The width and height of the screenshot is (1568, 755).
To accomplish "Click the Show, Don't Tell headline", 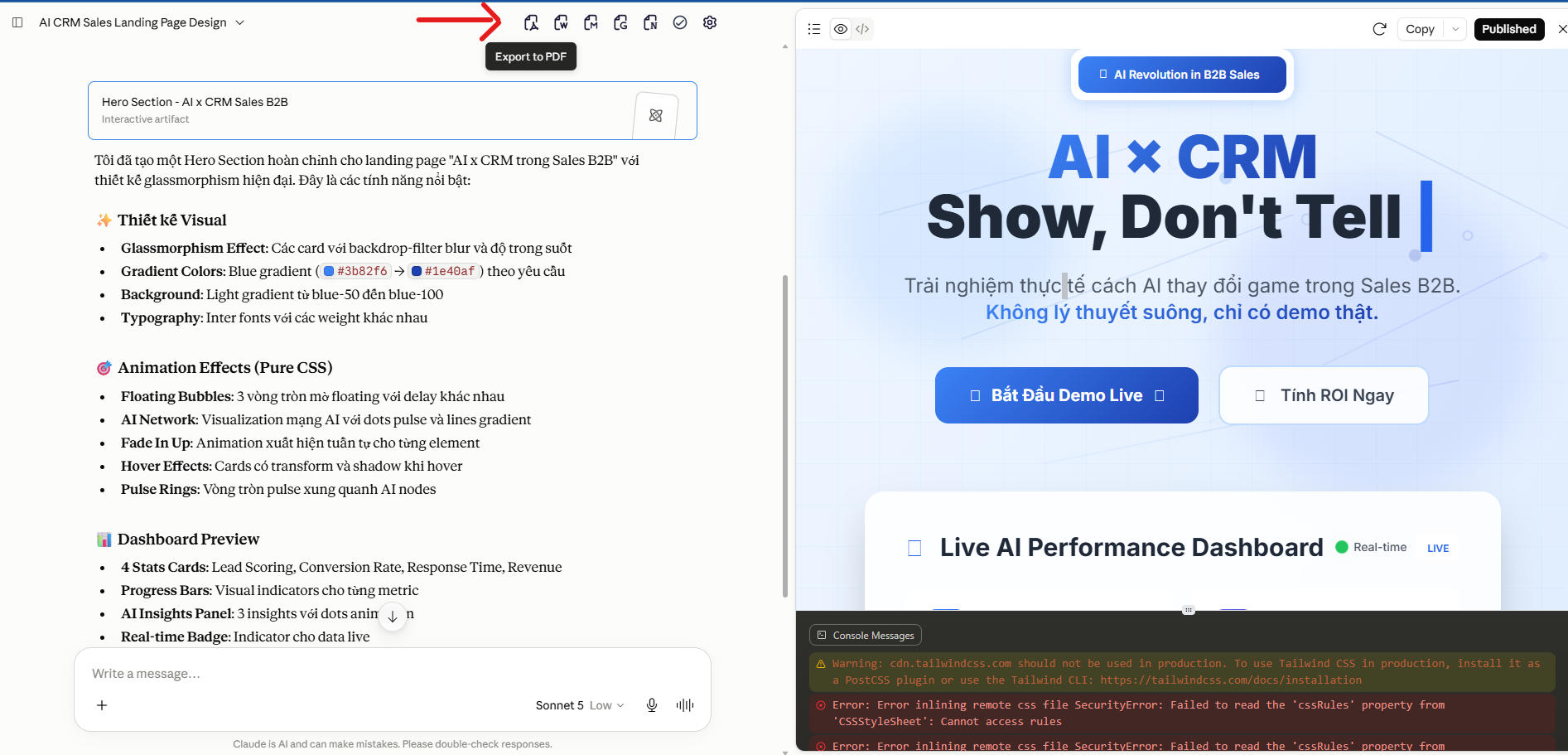I will click(x=1164, y=218).
